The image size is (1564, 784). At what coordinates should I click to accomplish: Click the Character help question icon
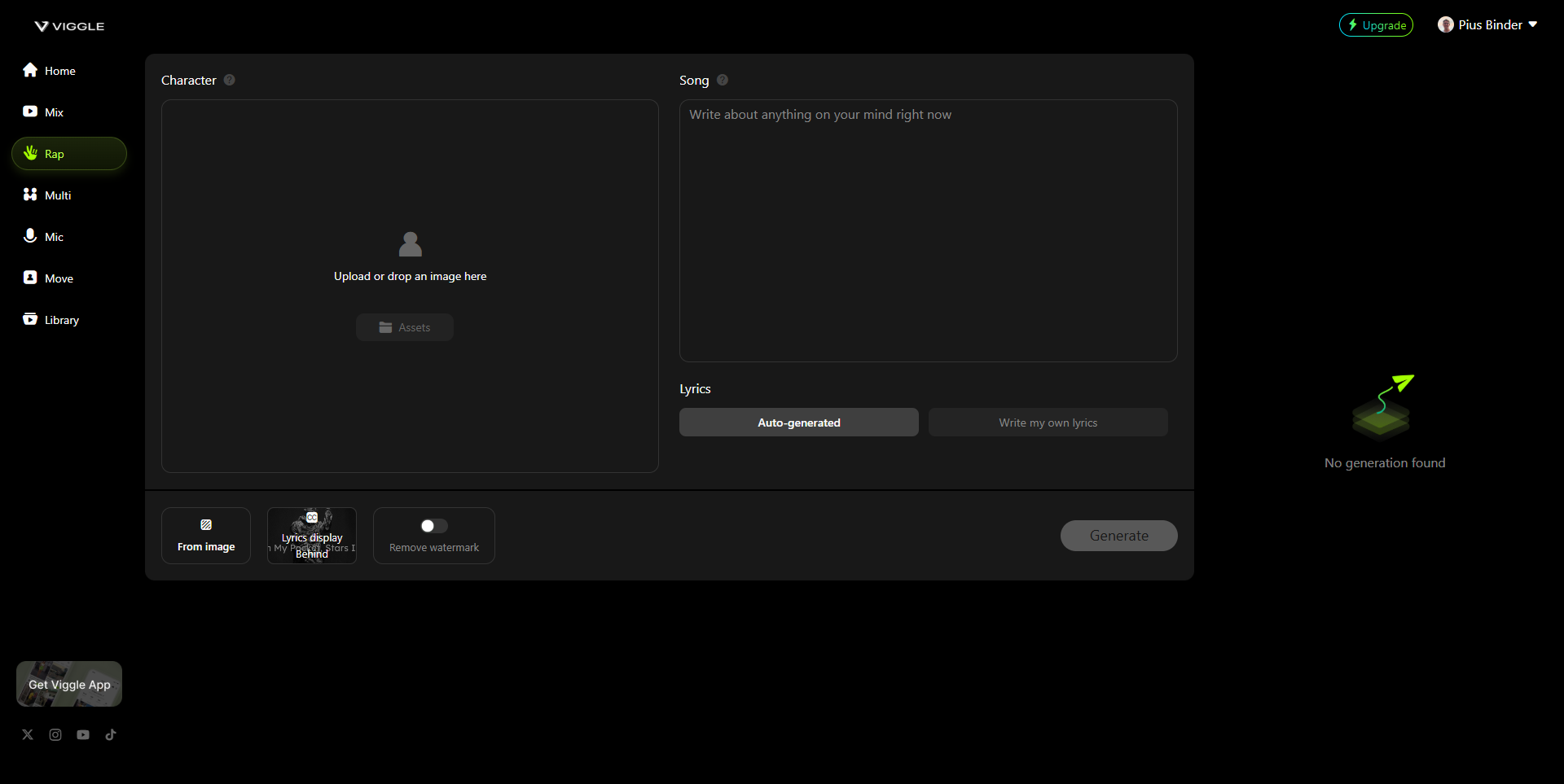230,80
